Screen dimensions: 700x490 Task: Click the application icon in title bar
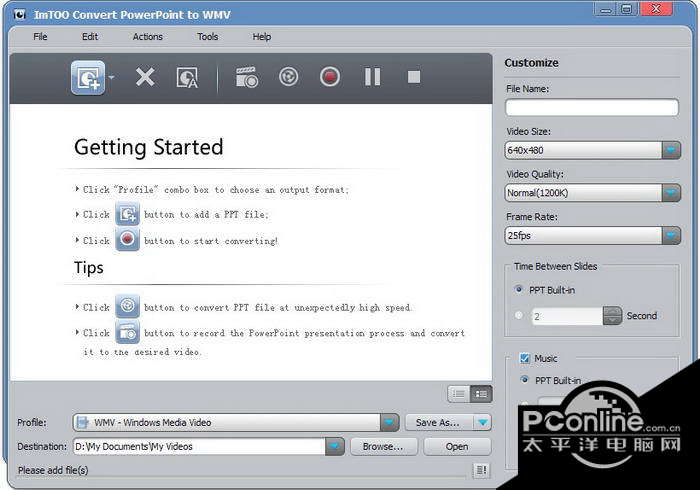click(19, 15)
